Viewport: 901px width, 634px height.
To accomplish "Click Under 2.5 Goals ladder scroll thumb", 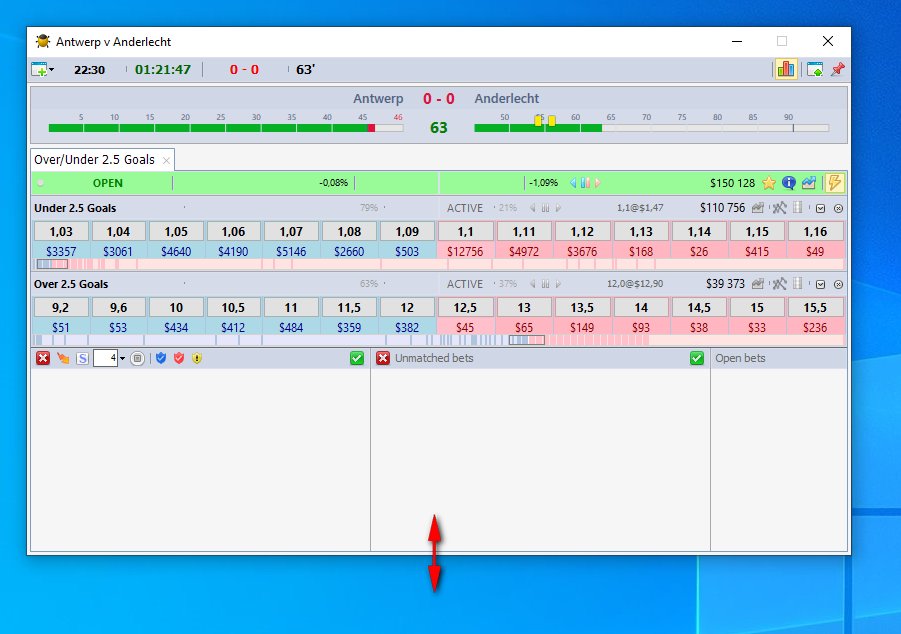I will [52, 264].
